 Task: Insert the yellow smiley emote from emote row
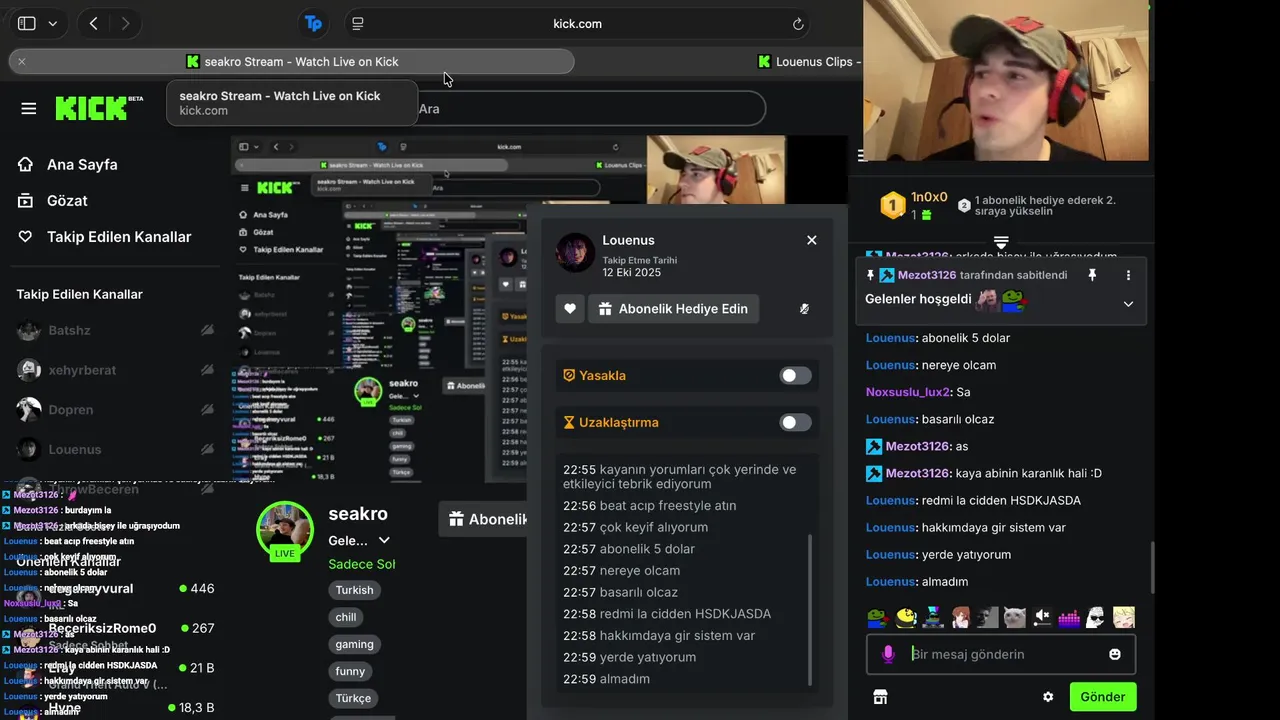(x=906, y=617)
